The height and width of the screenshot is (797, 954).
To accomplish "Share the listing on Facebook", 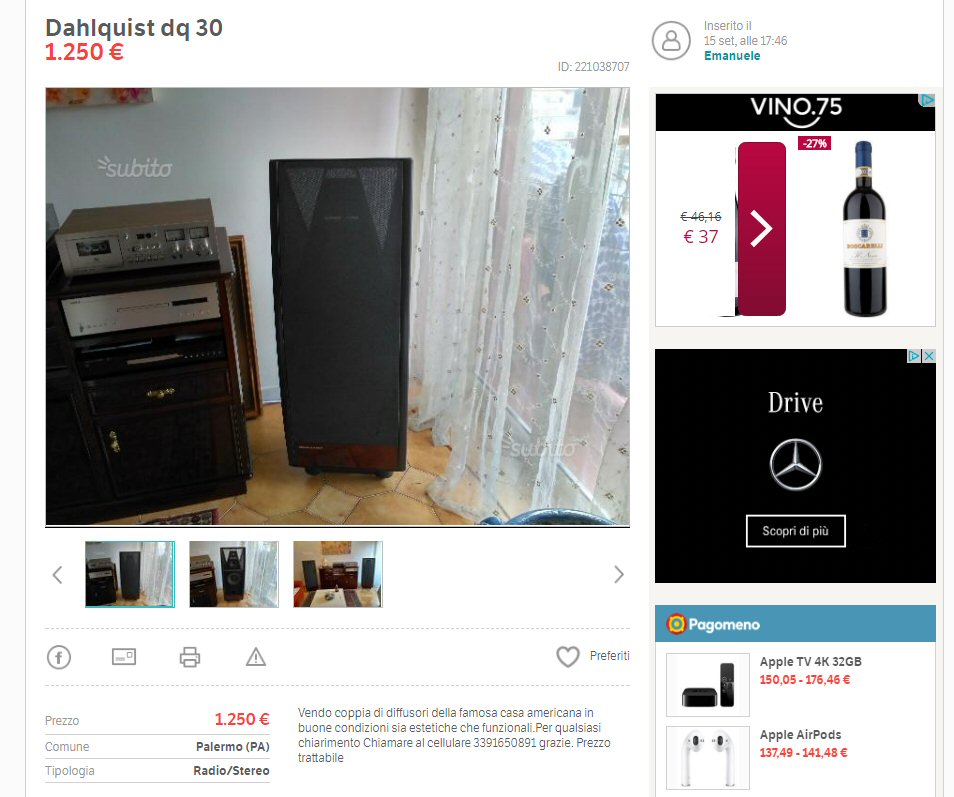I will [59, 657].
